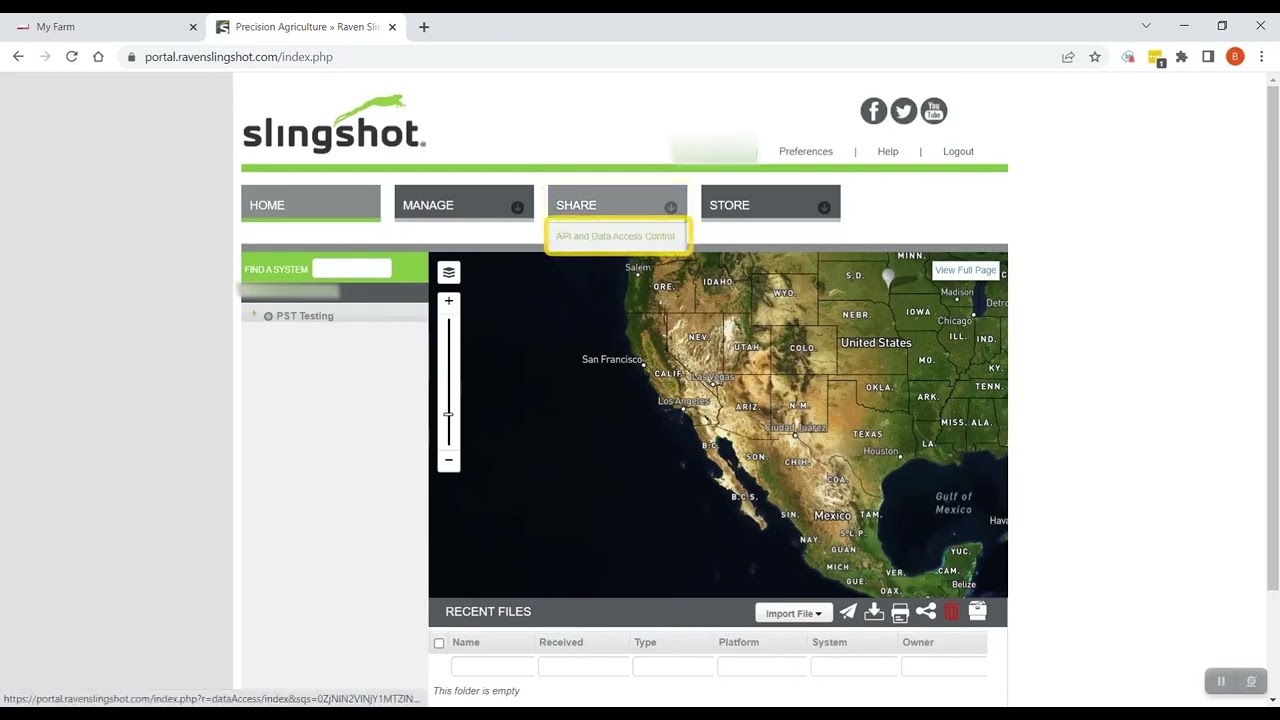Go back in browser history
The width and height of the screenshot is (1280, 720).
[x=18, y=57]
